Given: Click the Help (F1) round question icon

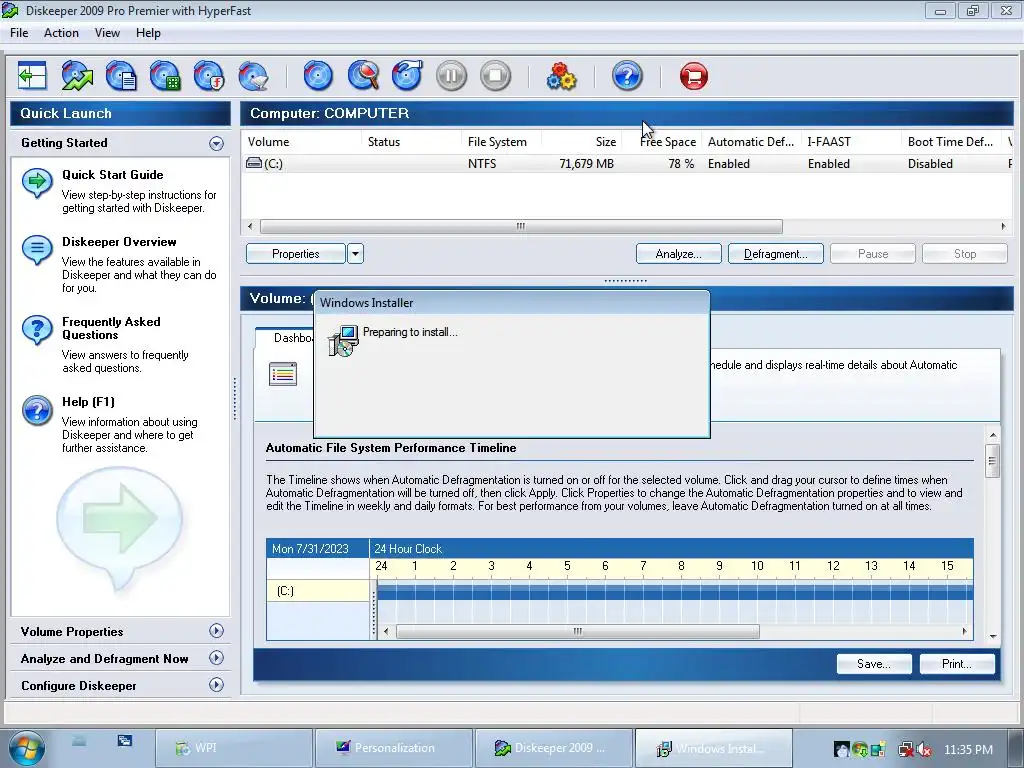Looking at the screenshot, I should click(37, 411).
